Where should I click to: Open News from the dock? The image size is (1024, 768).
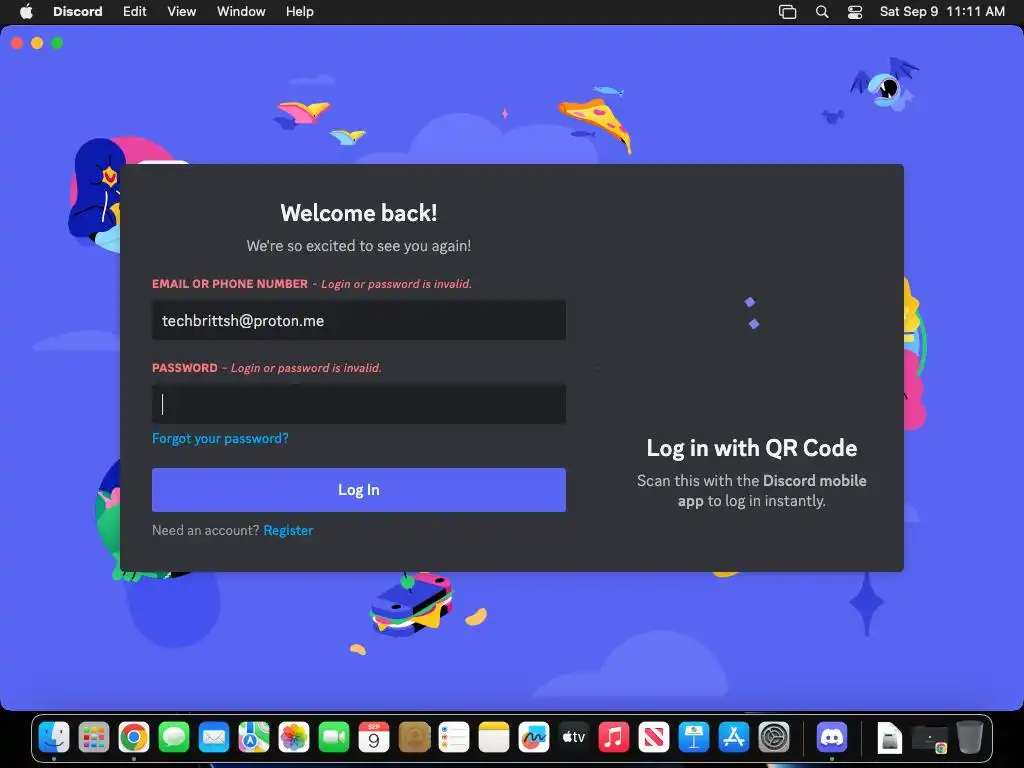pos(654,738)
